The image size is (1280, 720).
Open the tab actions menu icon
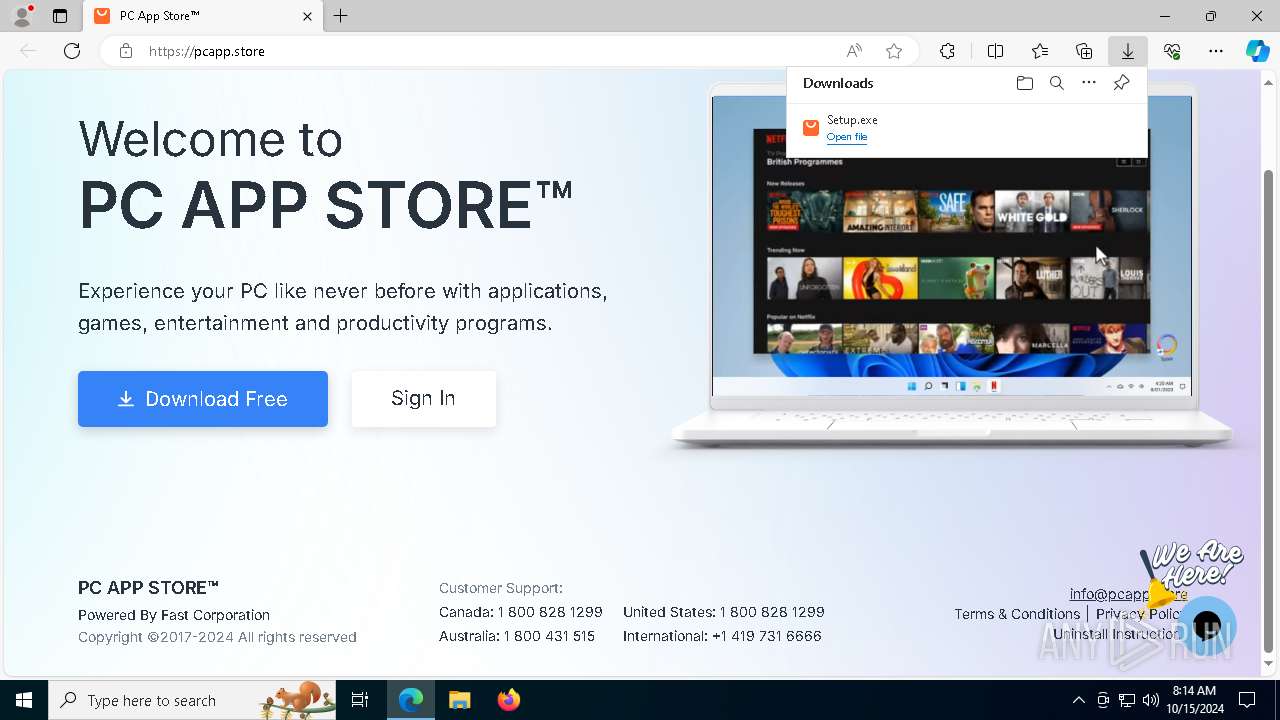(60, 16)
